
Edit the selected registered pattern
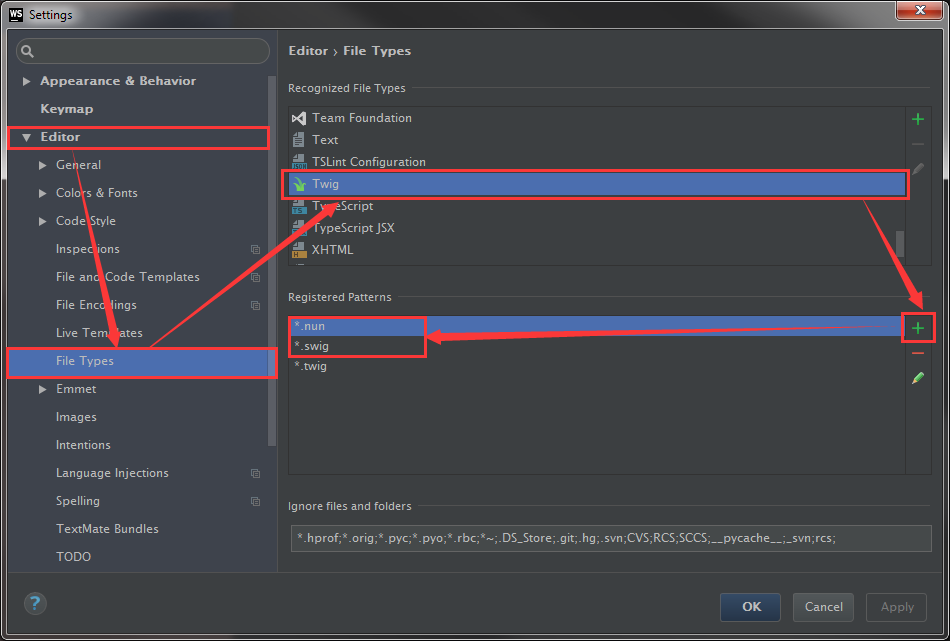point(918,378)
